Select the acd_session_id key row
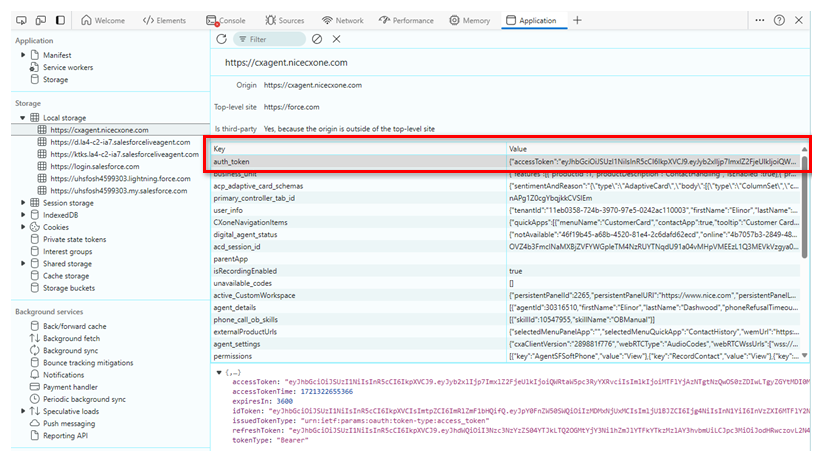The image size is (824, 463). pyautogui.click(x=506, y=246)
